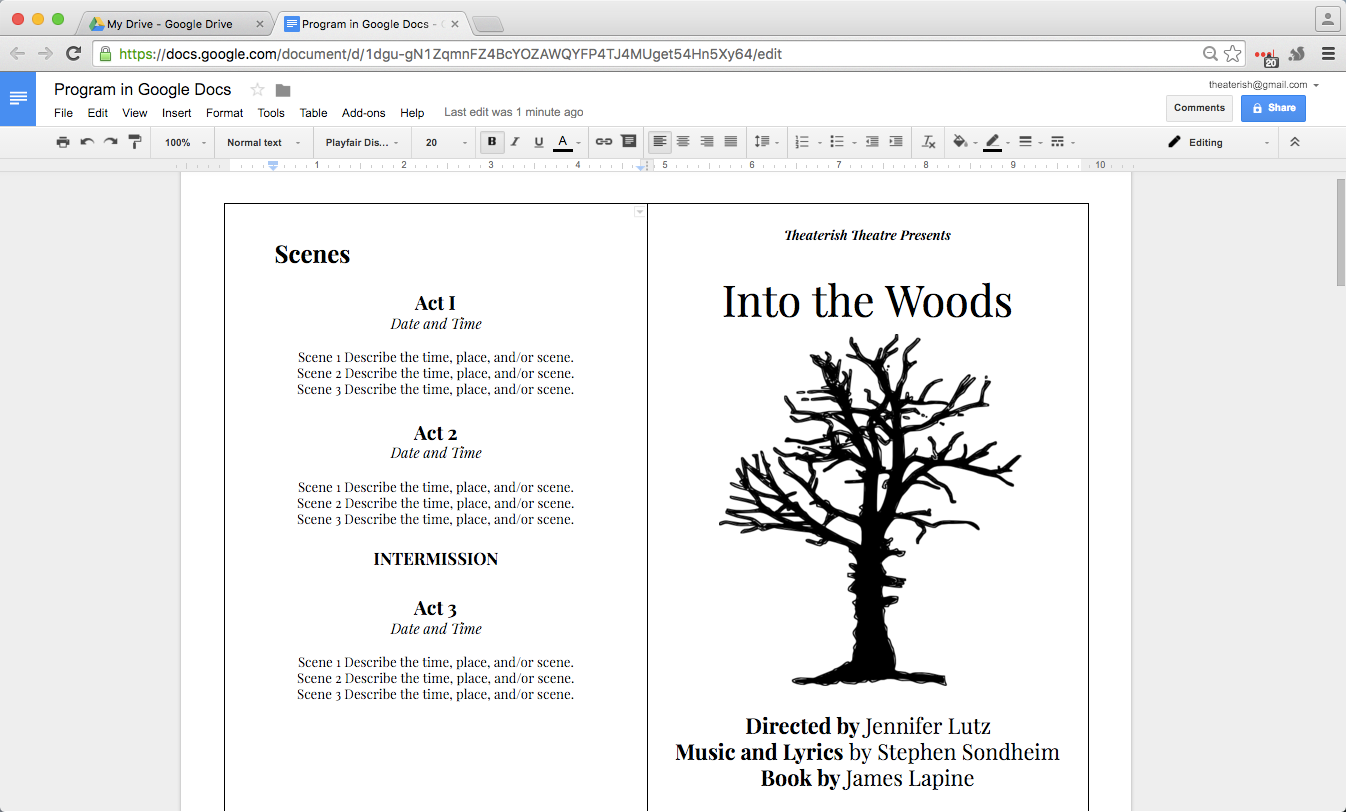Center align the text
This screenshot has height=812, width=1346.
tap(683, 142)
